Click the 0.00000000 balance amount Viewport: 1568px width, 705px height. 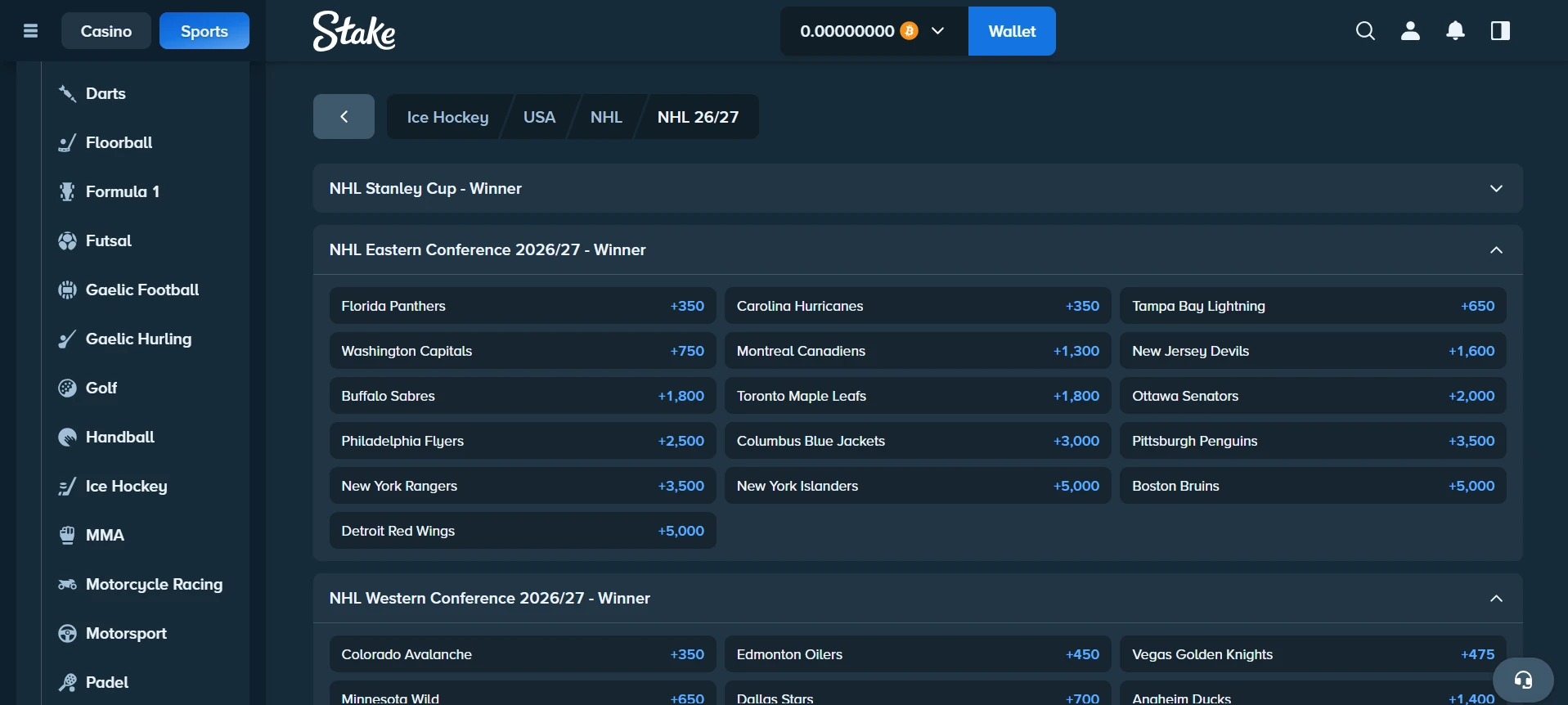tap(847, 31)
